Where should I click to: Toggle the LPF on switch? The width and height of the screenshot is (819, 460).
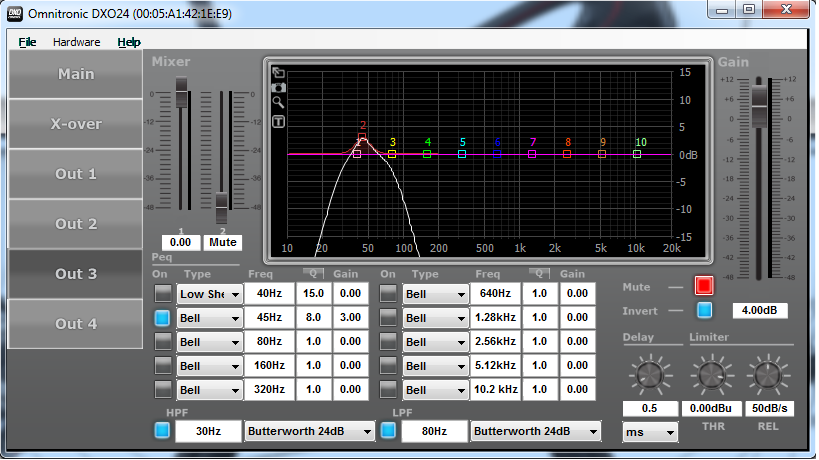click(x=388, y=431)
